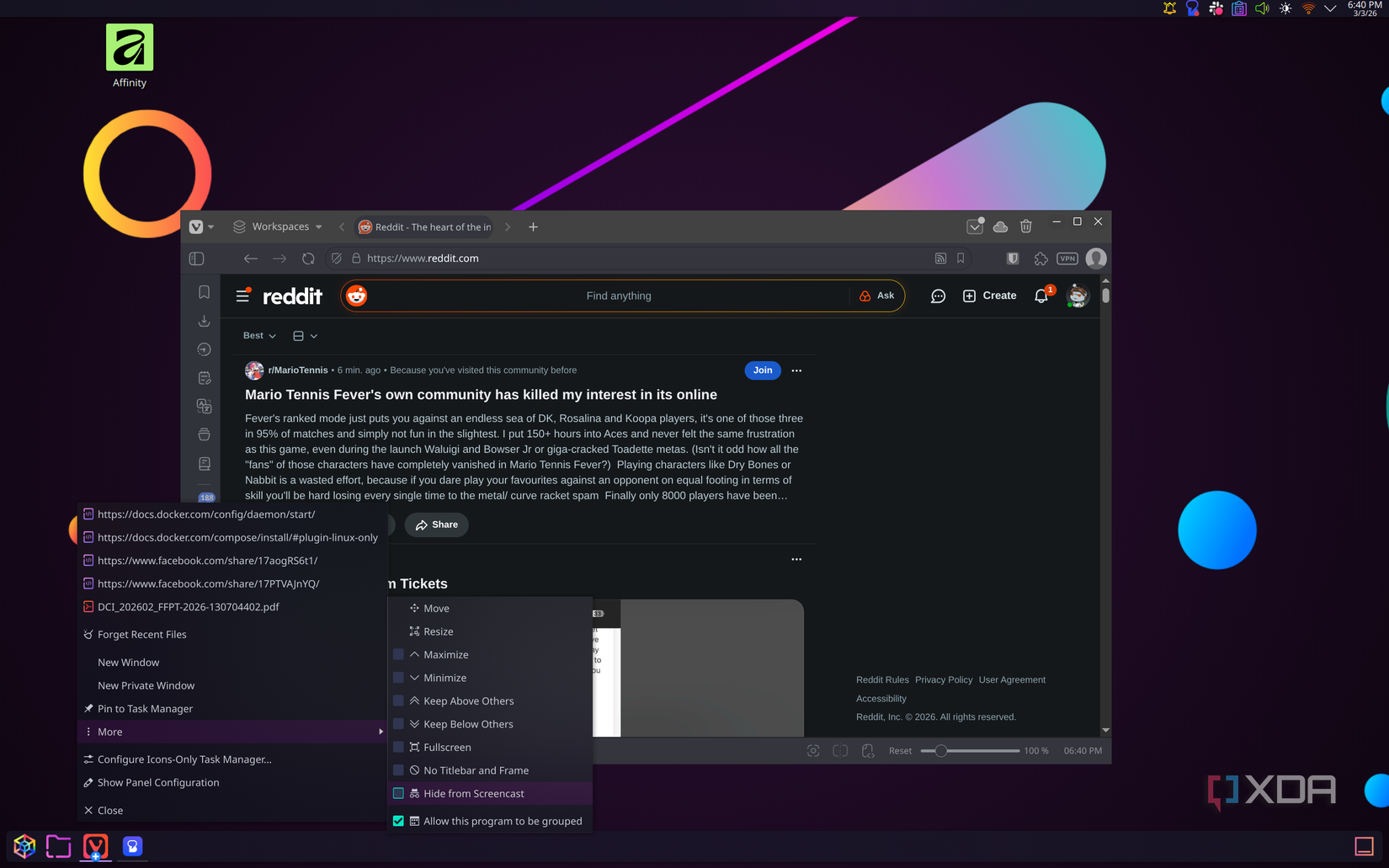Viewport: 1389px width, 868px height.
Task: Open the file manager folder in taskbar
Action: (x=58, y=846)
